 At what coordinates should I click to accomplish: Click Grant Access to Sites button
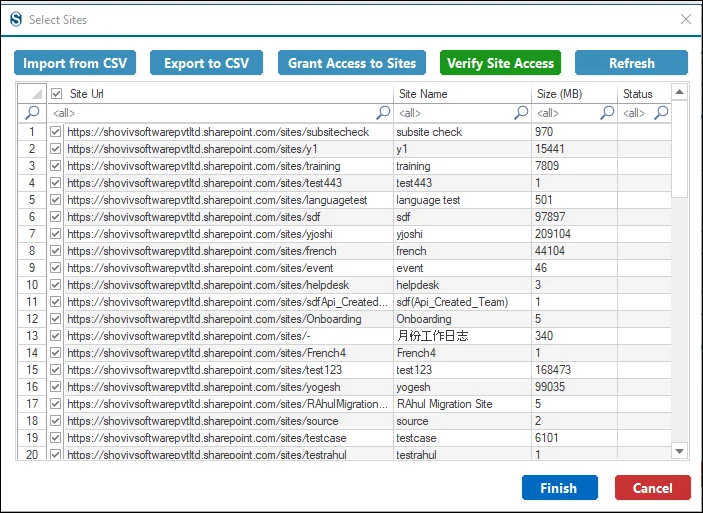[352, 63]
